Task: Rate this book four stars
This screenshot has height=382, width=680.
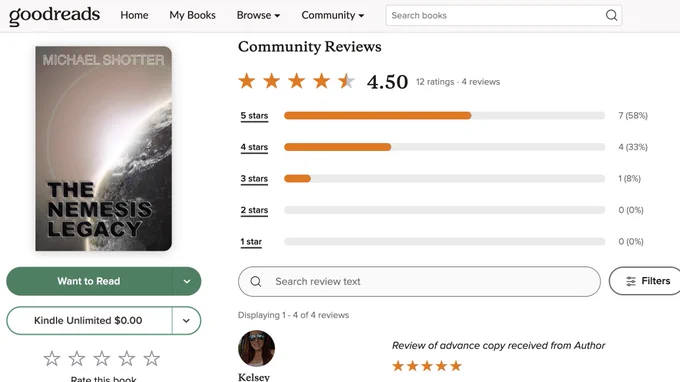Action: (127, 359)
